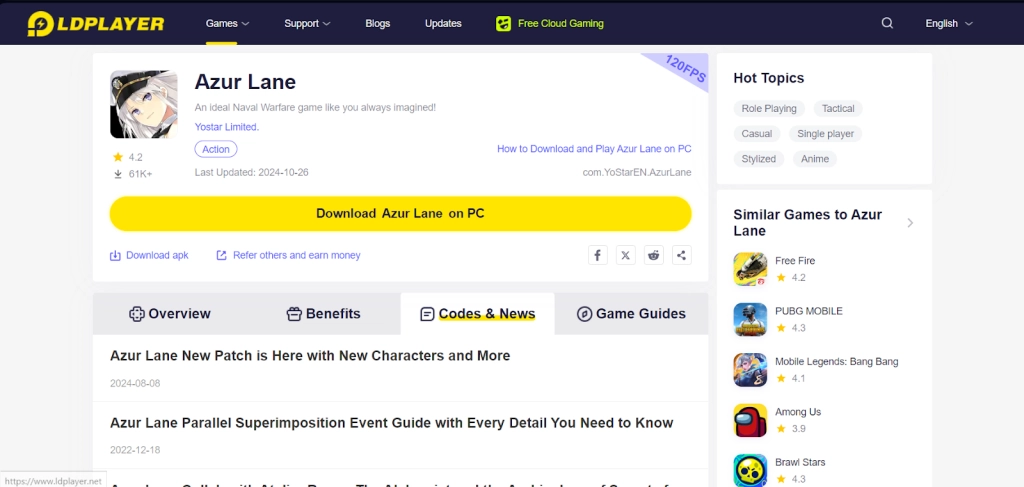This screenshot has height=487, width=1024.
Task: Click Download Azur Lane on PC button
Action: point(400,213)
